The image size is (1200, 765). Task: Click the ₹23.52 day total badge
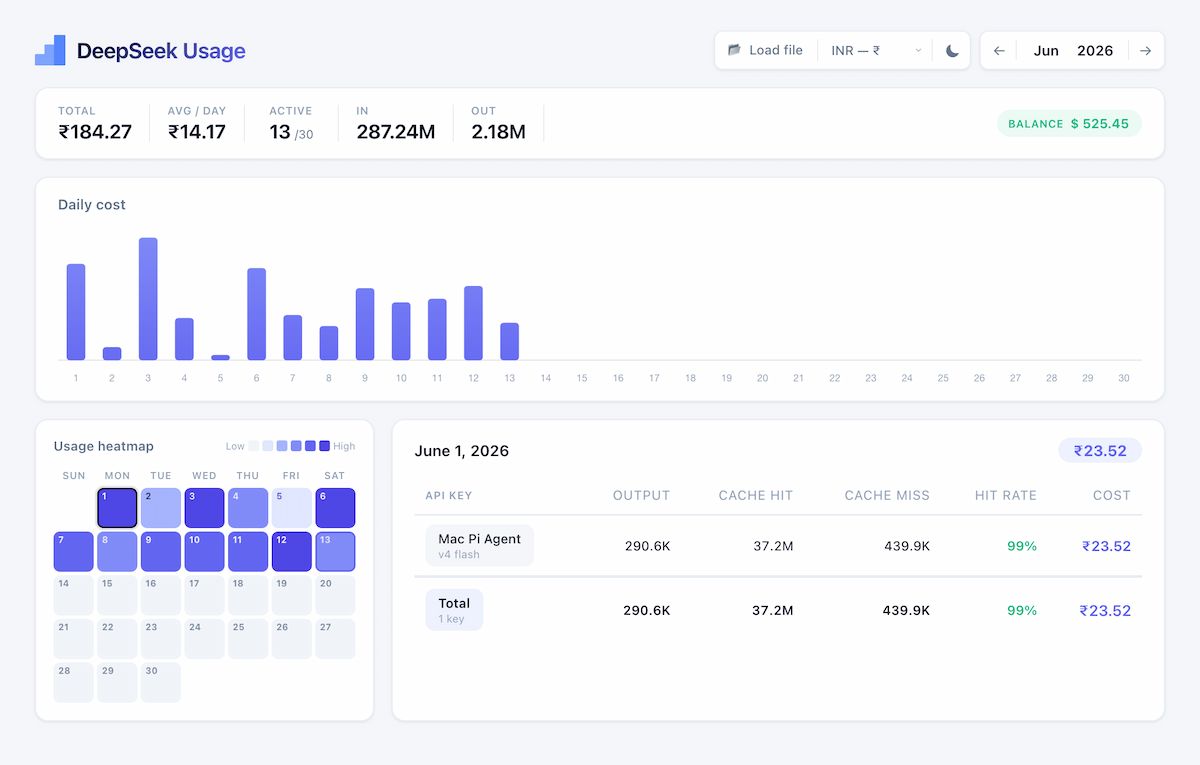point(1100,451)
